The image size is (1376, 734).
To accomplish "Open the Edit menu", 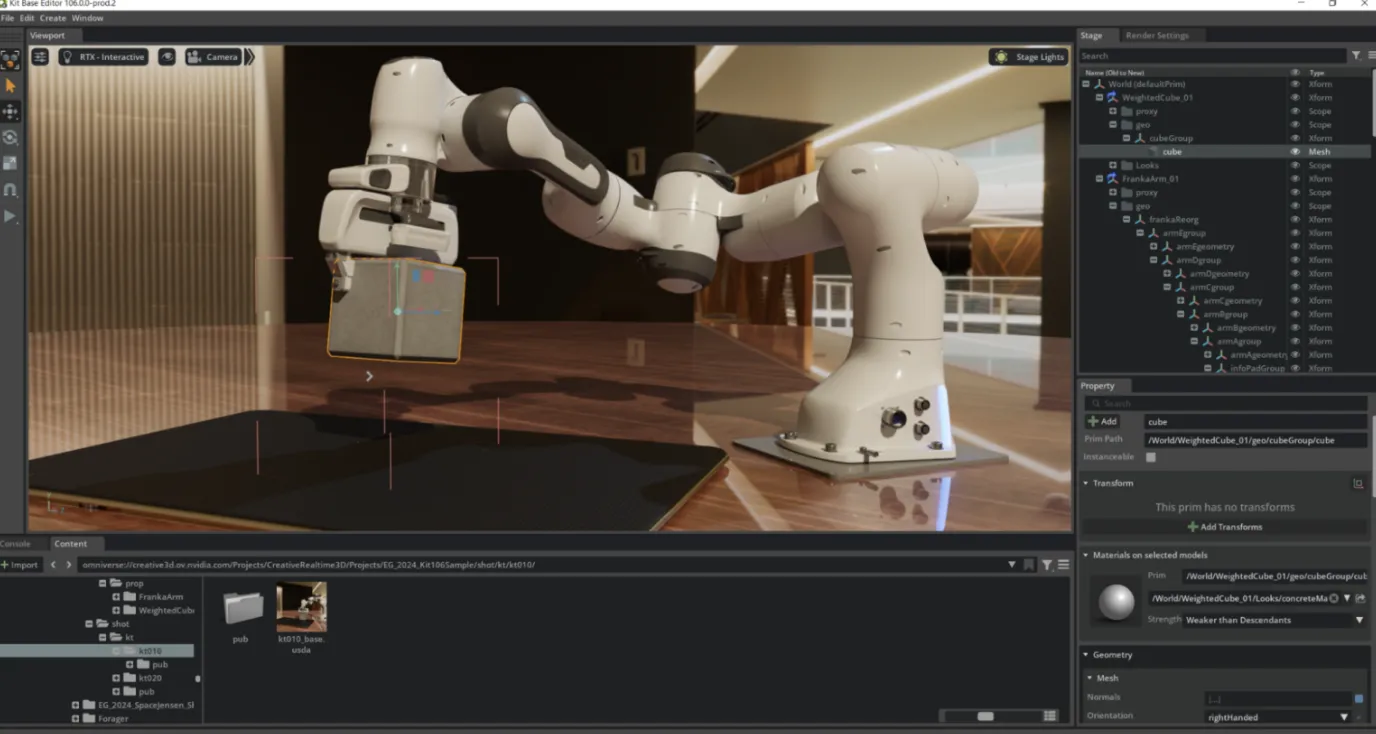I will [27, 18].
